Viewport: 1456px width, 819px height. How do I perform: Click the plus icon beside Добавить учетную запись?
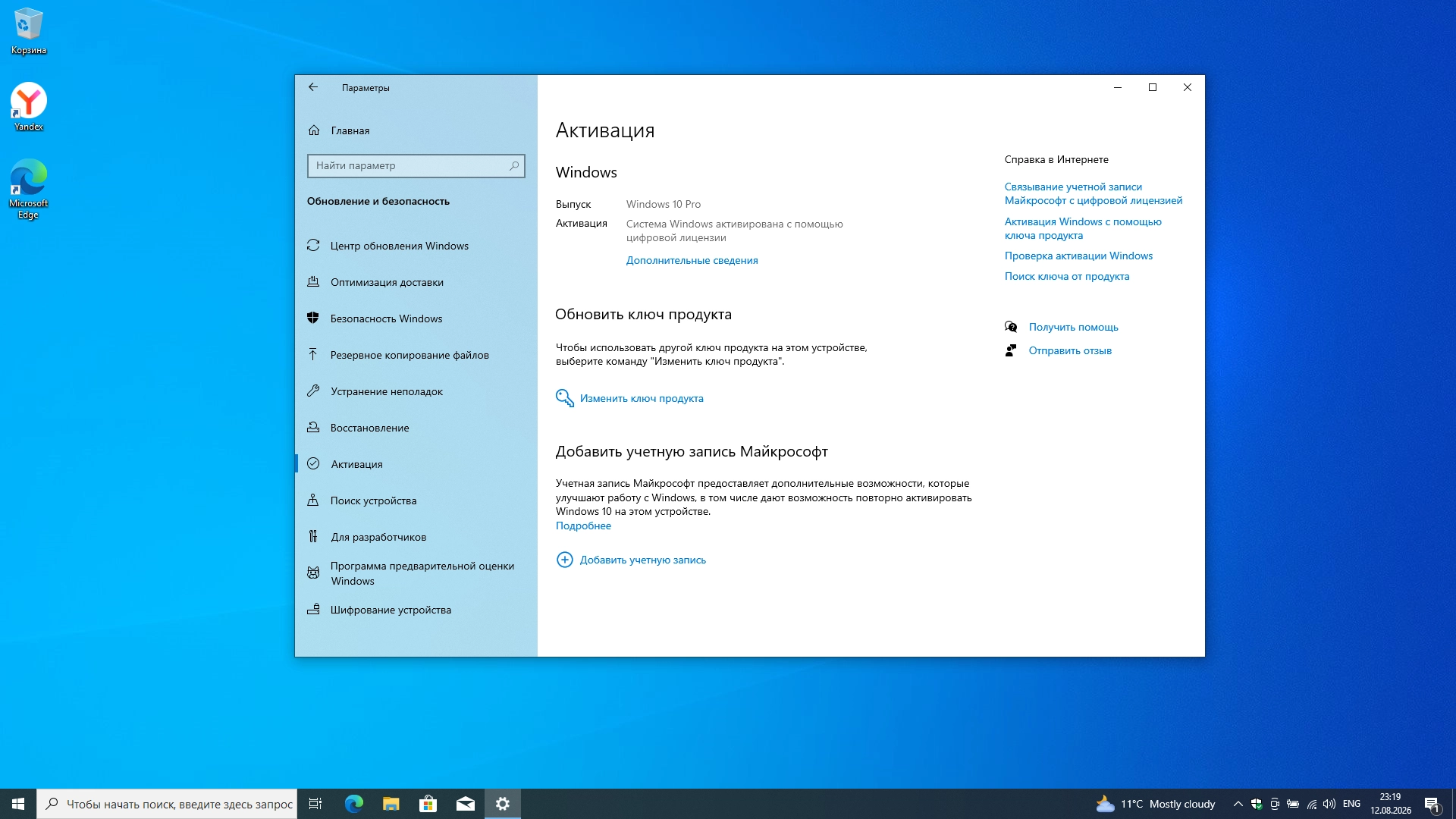(x=565, y=560)
